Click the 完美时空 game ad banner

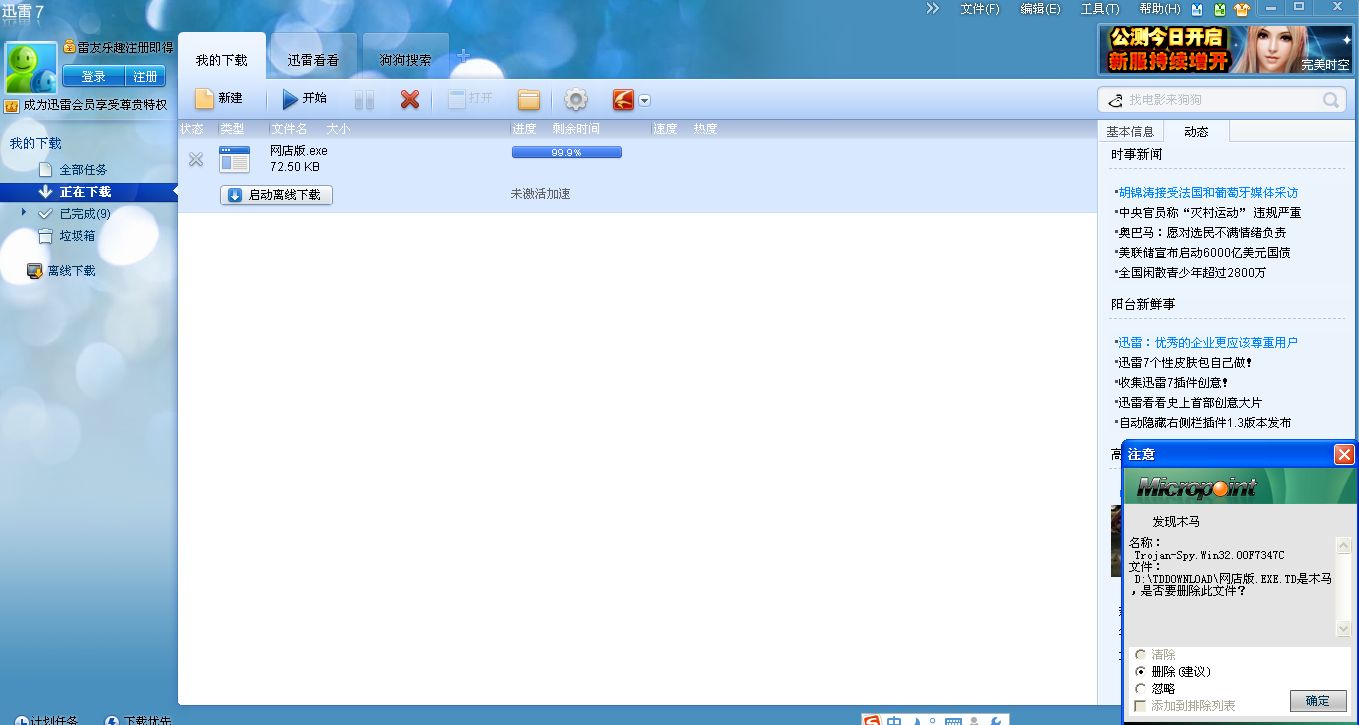1226,49
